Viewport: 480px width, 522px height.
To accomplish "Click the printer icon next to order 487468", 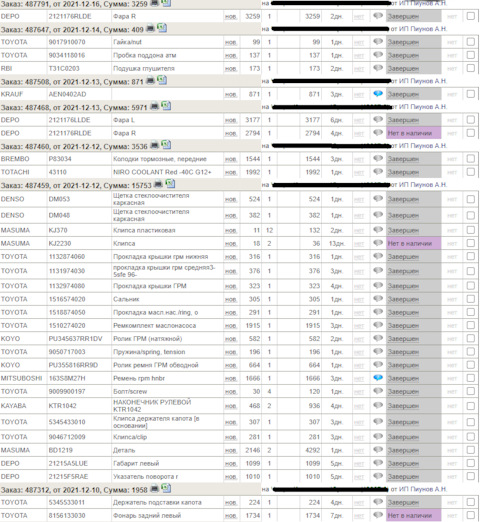I will tap(154, 106).
